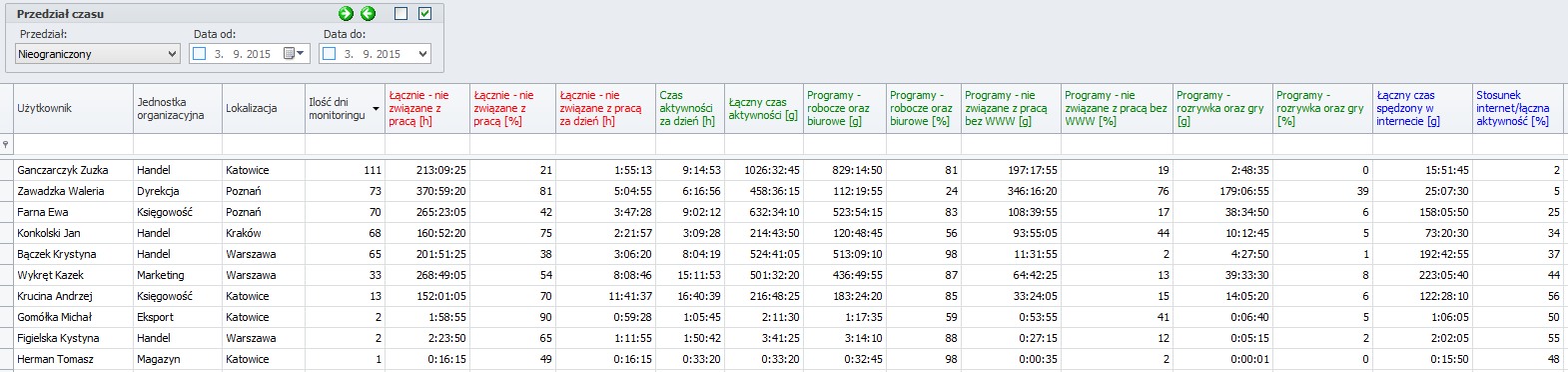Enable the Data od date checkbox
The image size is (1568, 372).
pyautogui.click(x=200, y=54)
